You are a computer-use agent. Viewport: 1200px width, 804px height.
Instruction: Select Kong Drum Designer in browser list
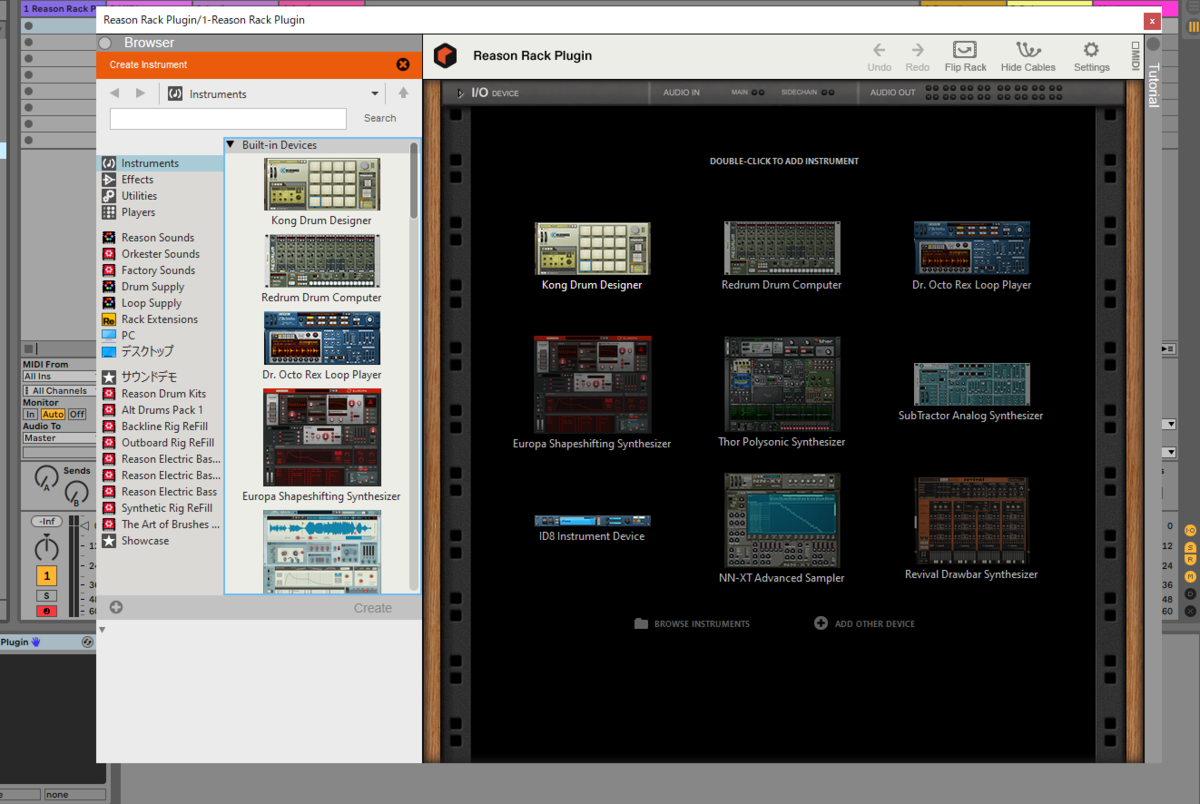point(321,191)
